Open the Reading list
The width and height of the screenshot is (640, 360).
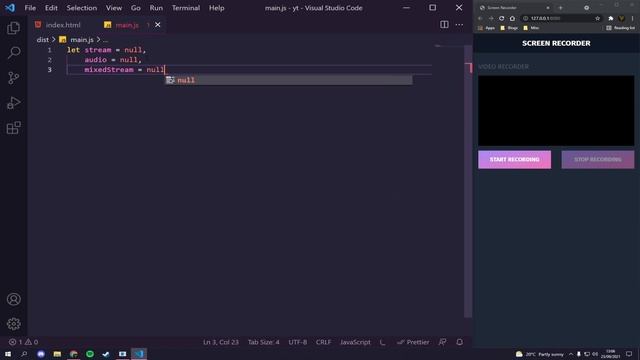[620, 28]
